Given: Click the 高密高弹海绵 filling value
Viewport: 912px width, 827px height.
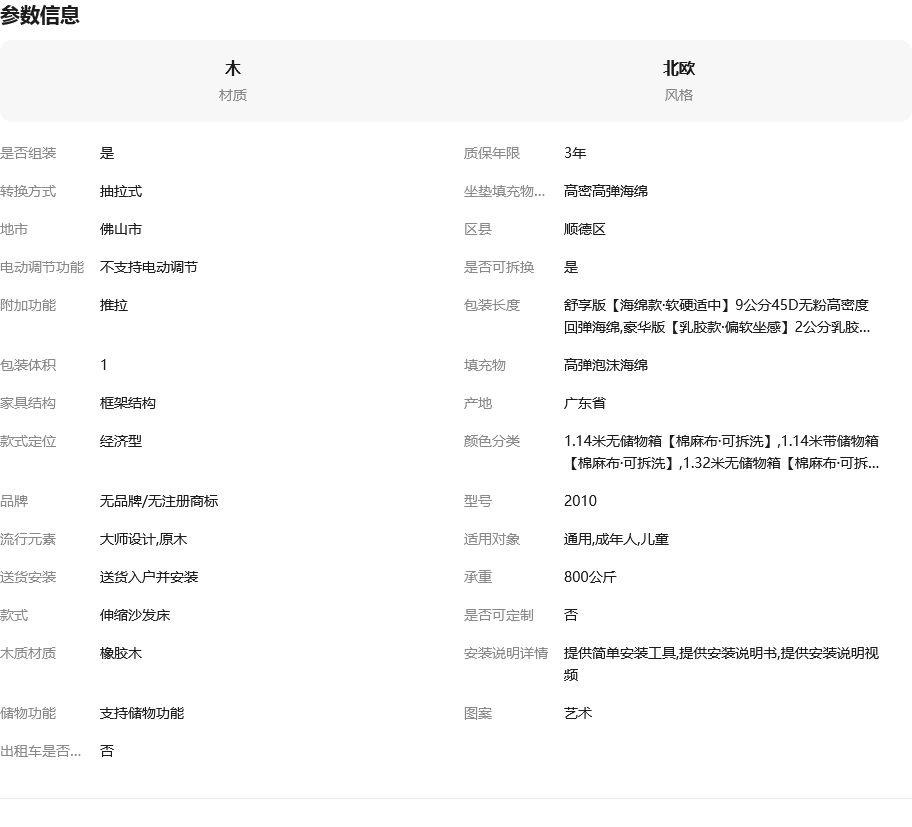Looking at the screenshot, I should click(606, 191).
